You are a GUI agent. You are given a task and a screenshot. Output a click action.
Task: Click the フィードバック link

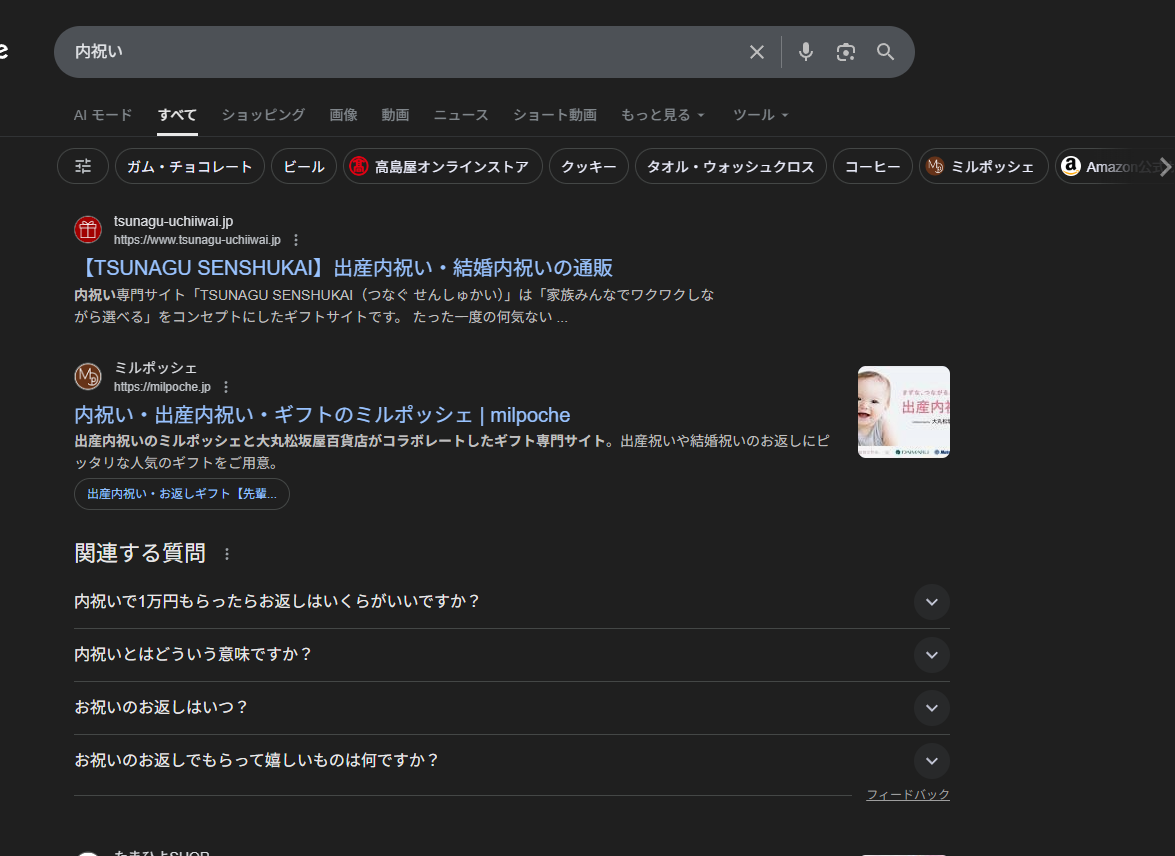pos(907,795)
